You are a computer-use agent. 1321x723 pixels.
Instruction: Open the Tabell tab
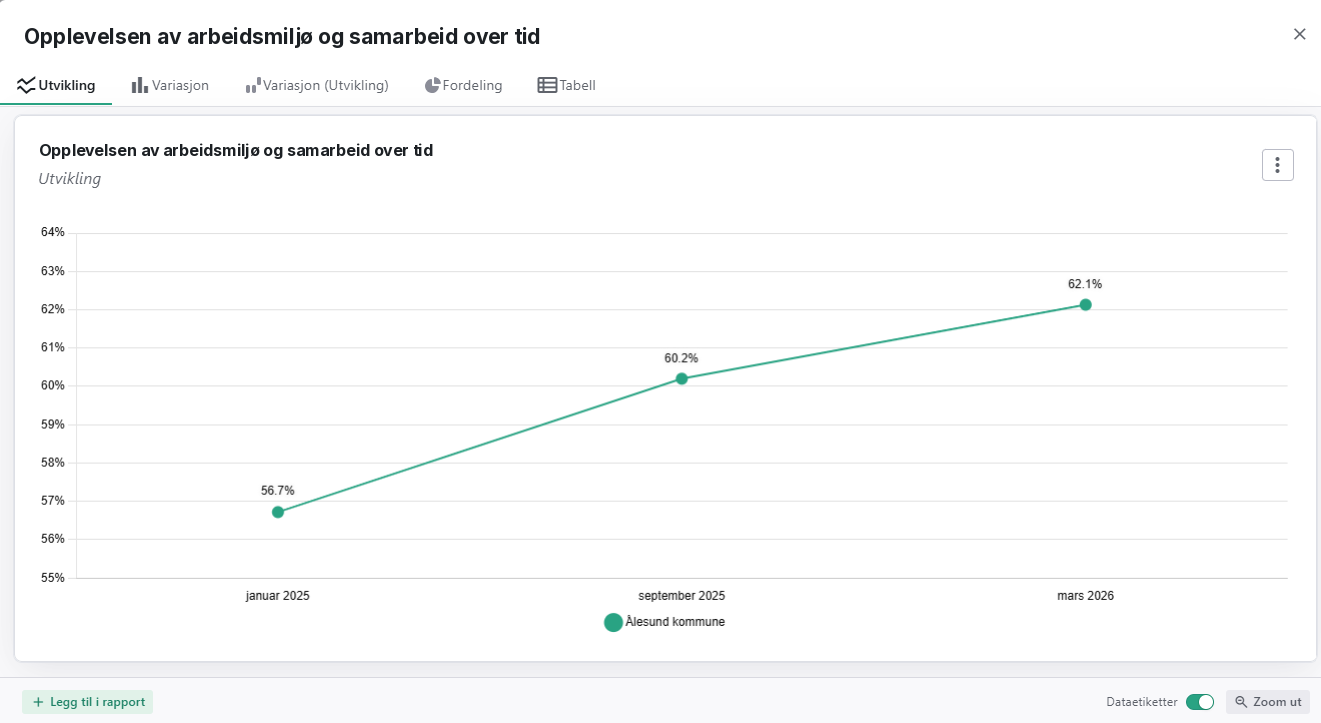click(566, 85)
